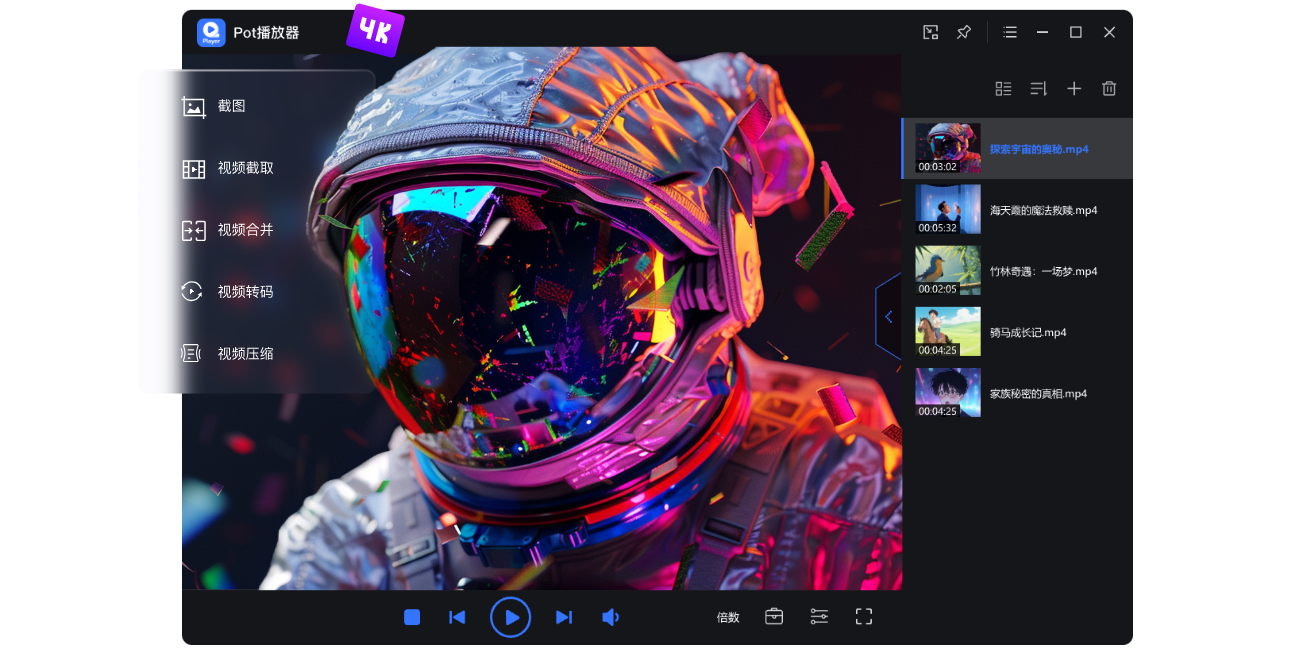Screen dimensions: 1300x650
Task: Delete playlist items with the trash icon
Action: coord(1109,89)
